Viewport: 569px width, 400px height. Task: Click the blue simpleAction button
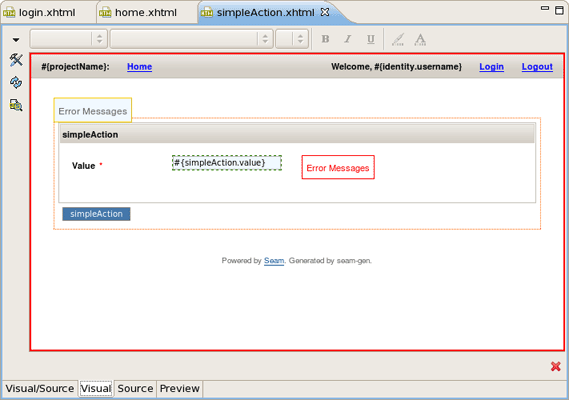tap(96, 214)
